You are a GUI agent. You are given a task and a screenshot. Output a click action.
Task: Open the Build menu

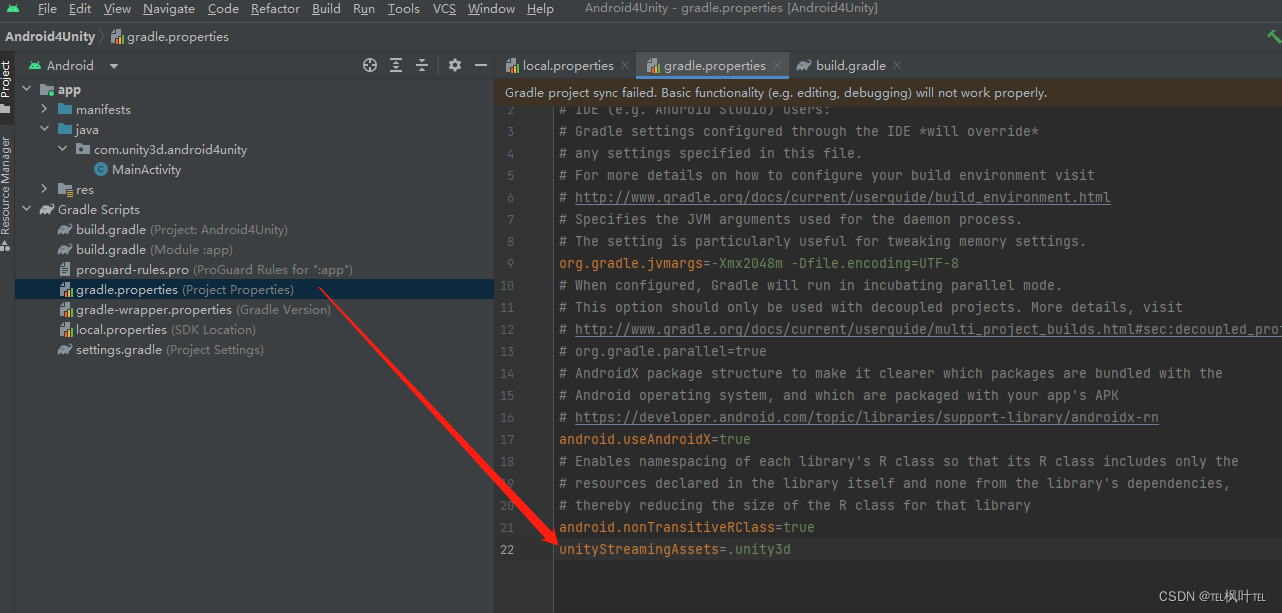coord(326,9)
